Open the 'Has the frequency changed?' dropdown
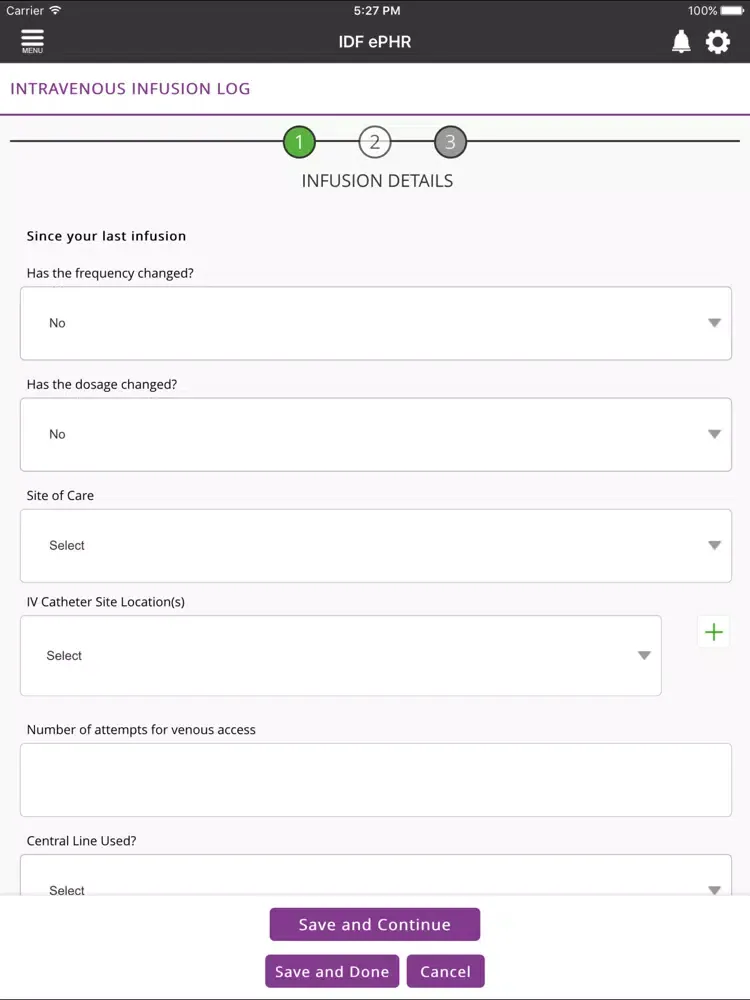This screenshot has height=1000, width=750. [376, 323]
